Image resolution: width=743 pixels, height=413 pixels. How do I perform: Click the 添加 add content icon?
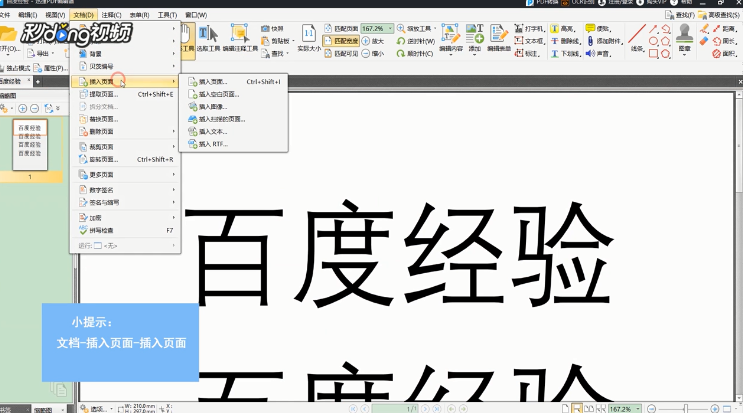[x=474, y=39]
